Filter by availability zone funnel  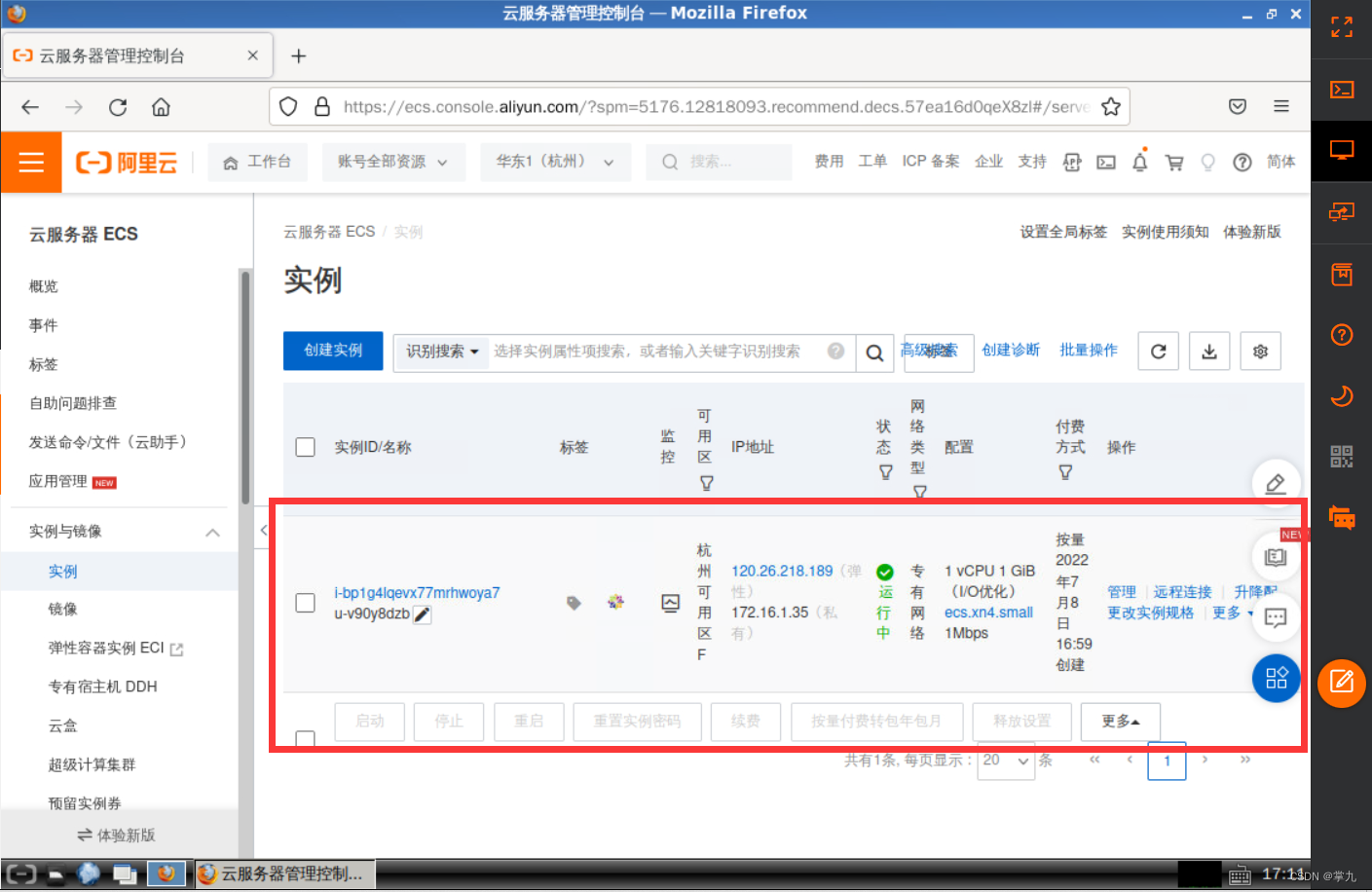pos(707,483)
